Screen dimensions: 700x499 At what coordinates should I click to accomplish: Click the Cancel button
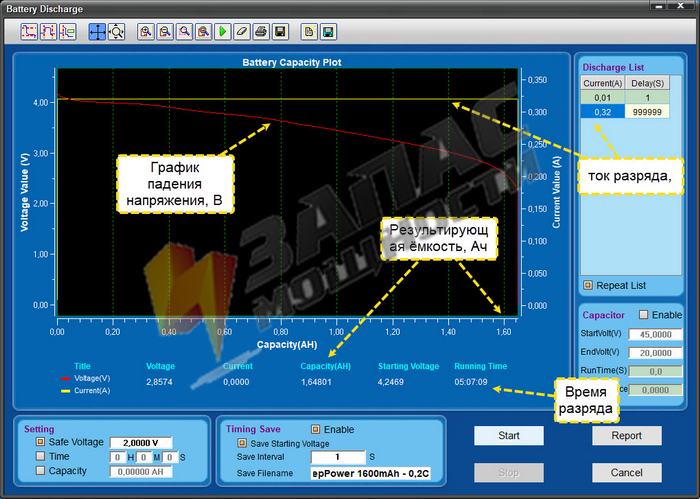(x=625, y=472)
